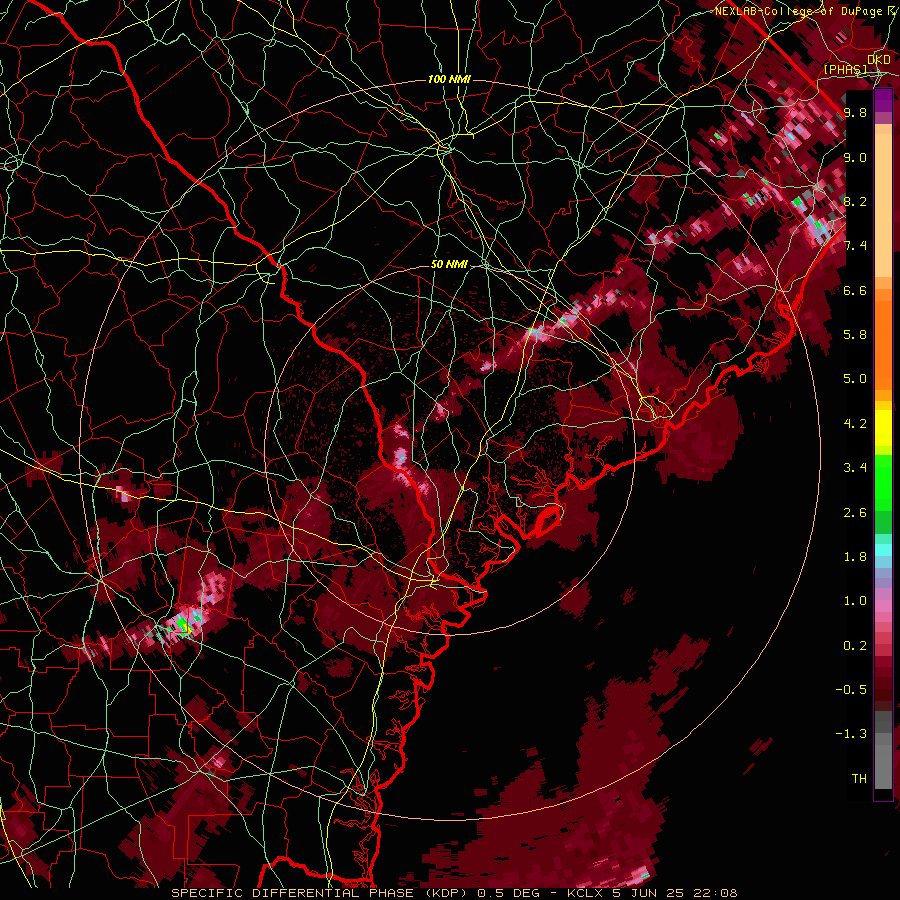Viewport: 900px width, 900px height.
Task: Click the 22:08 time stamp
Action: (717, 893)
